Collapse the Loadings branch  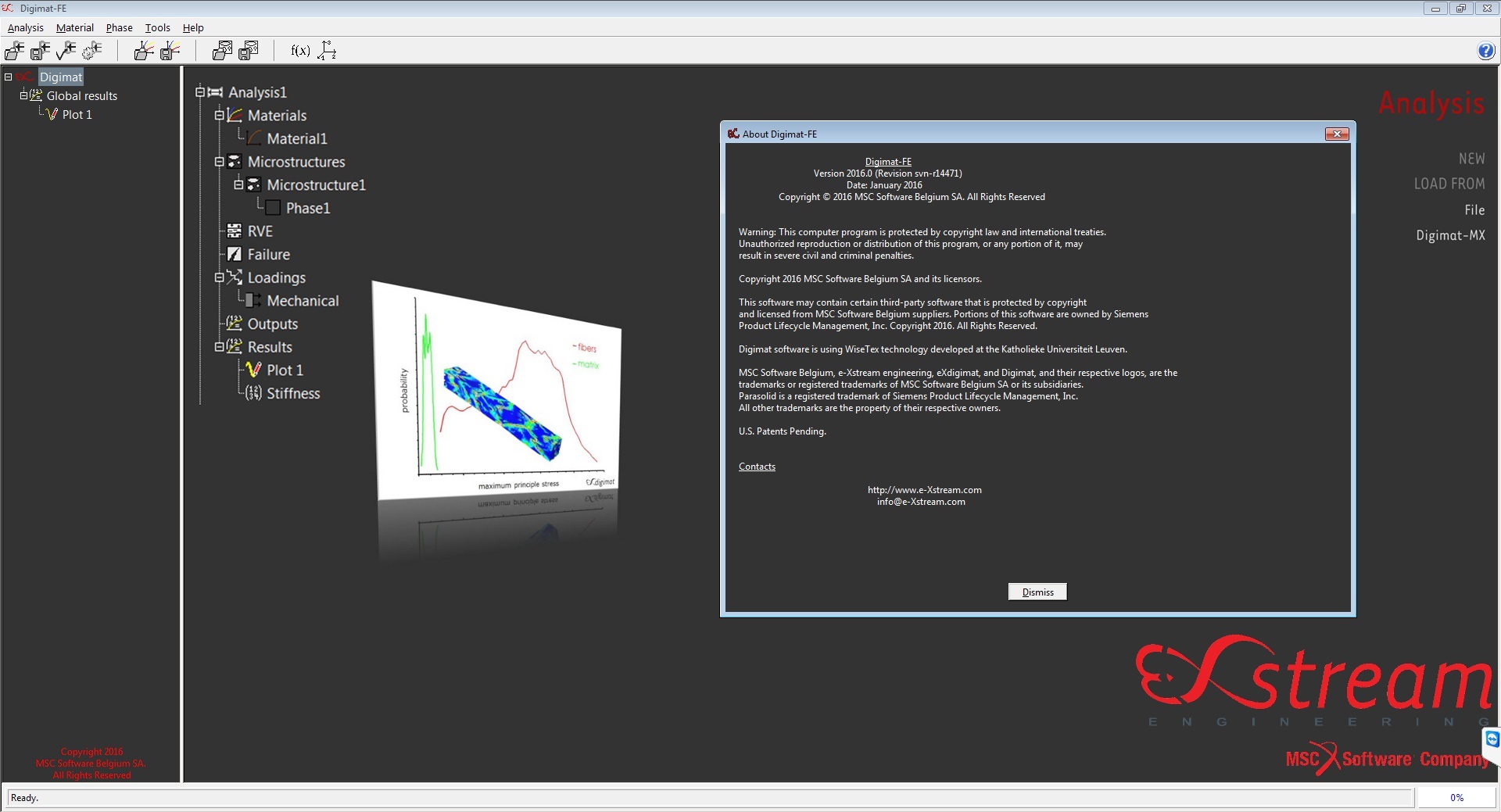pyautogui.click(x=220, y=277)
